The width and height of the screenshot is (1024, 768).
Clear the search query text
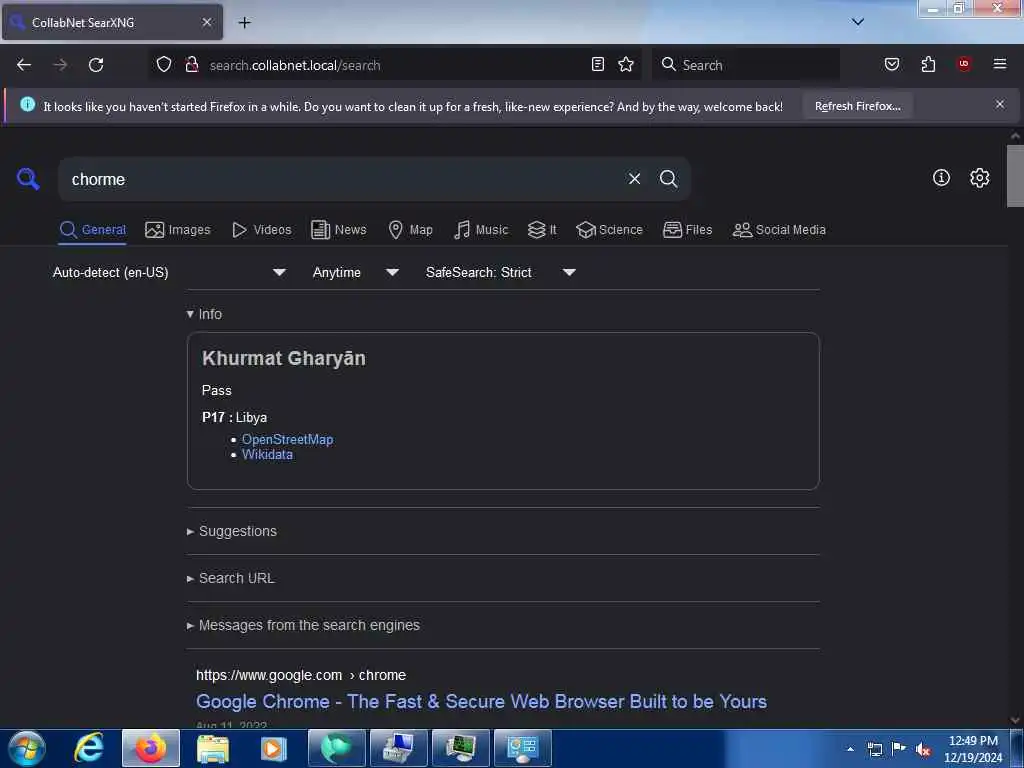[634, 179]
